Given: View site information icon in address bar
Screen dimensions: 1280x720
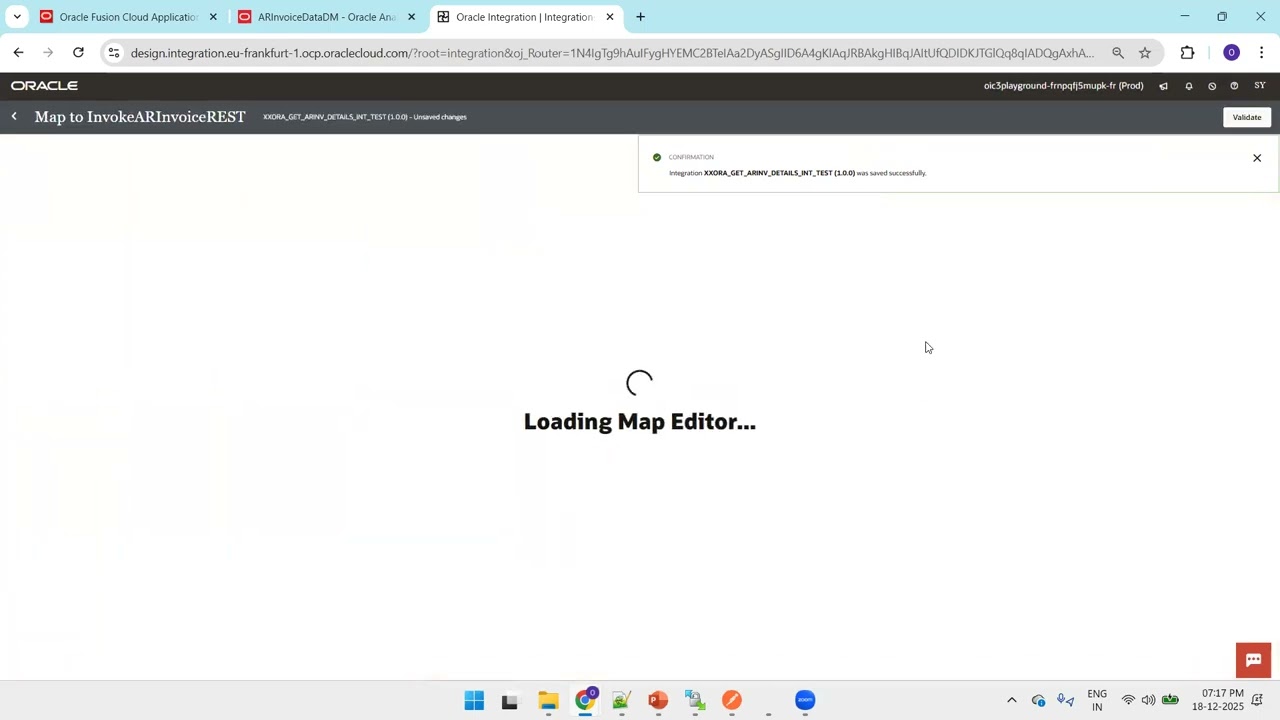Looking at the screenshot, I should click(x=114, y=53).
